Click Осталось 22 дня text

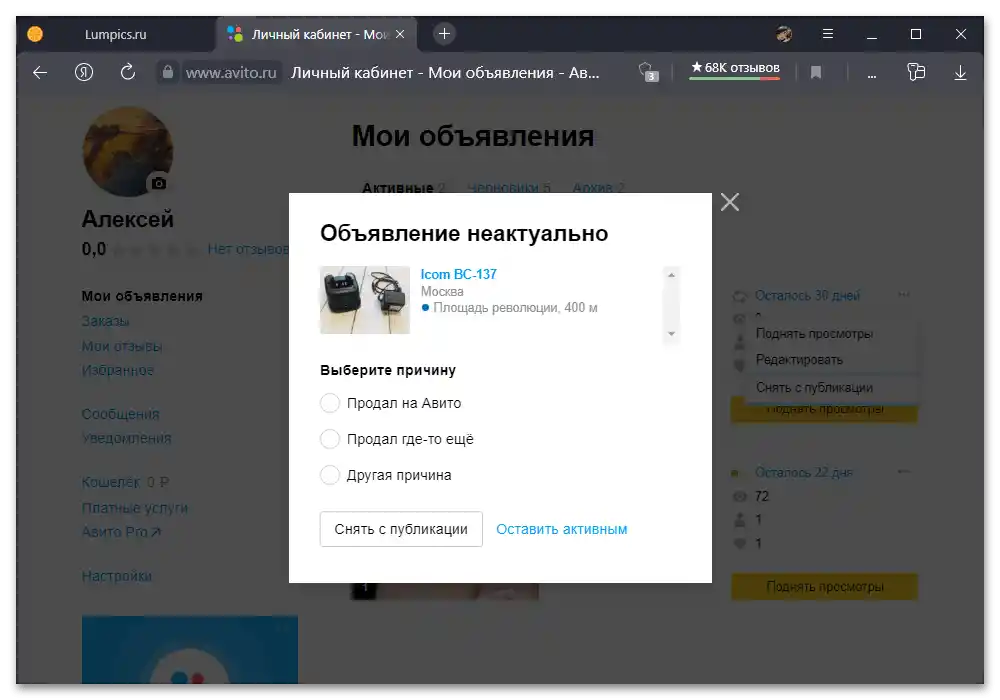[x=804, y=473]
